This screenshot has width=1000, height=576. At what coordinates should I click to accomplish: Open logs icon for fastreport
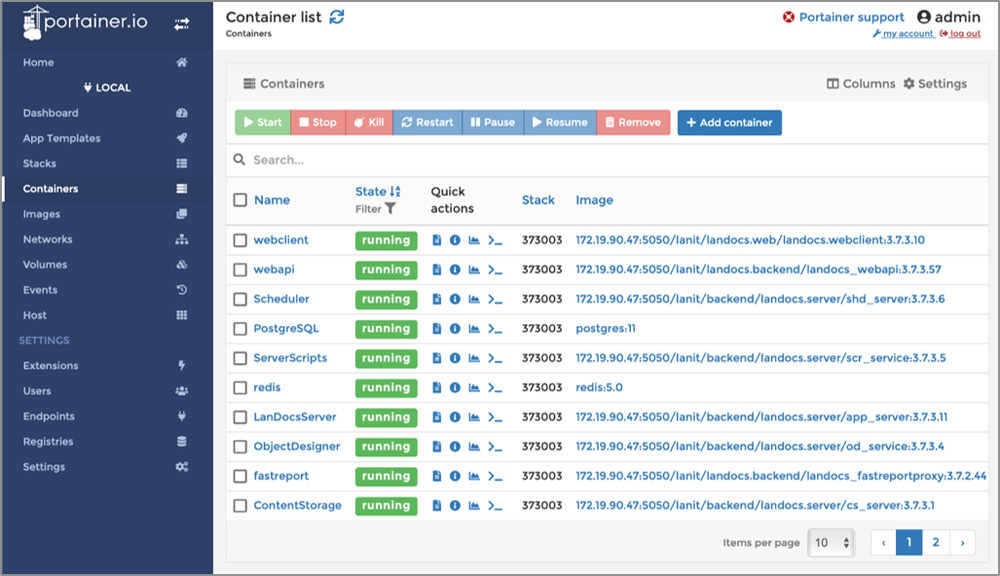[x=437, y=476]
